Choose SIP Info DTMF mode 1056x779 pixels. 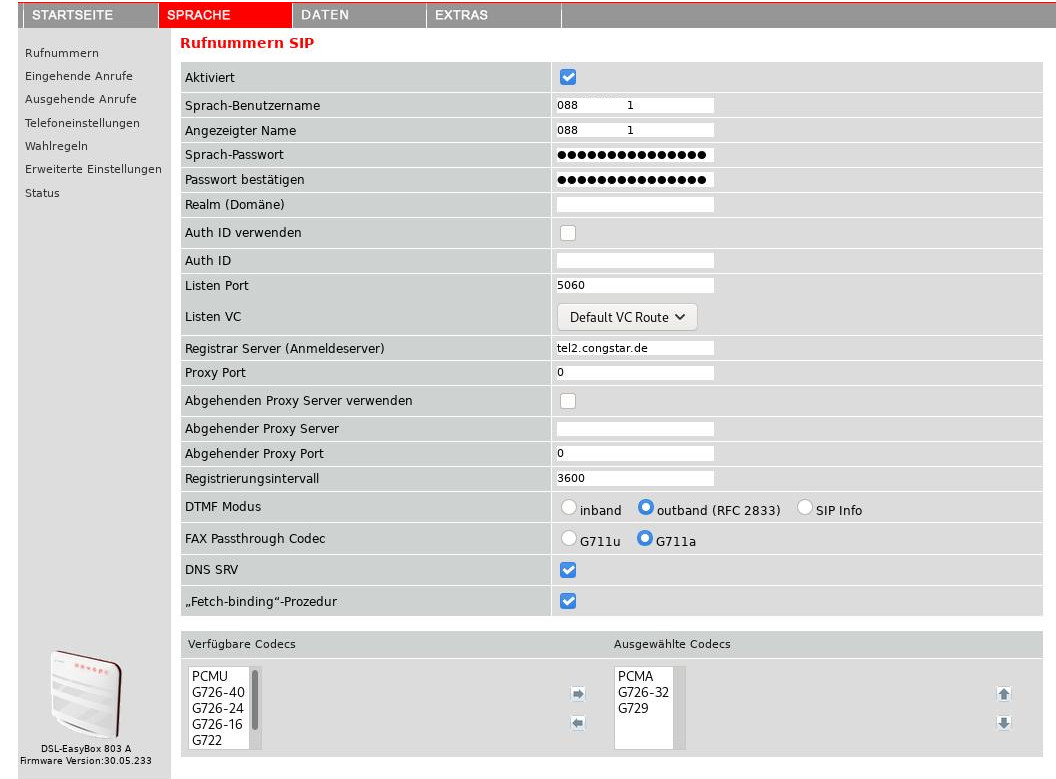click(x=805, y=507)
